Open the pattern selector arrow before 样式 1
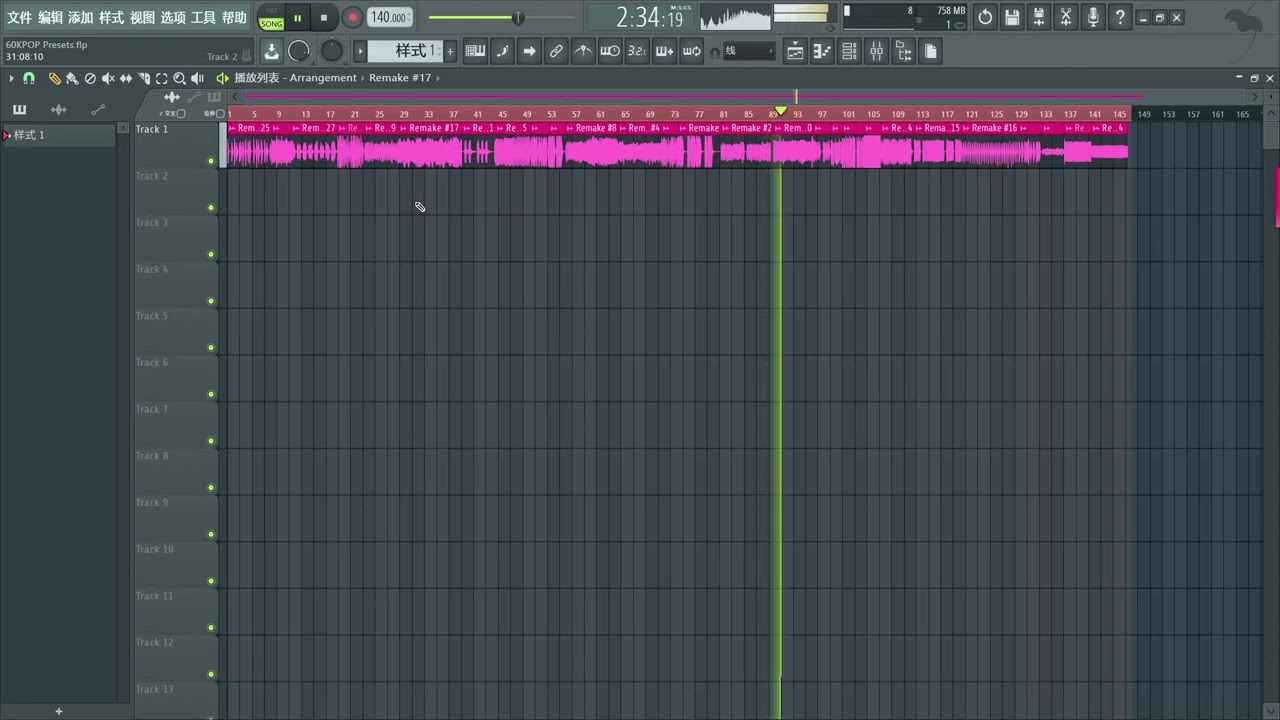The height and width of the screenshot is (720, 1280). [361, 51]
